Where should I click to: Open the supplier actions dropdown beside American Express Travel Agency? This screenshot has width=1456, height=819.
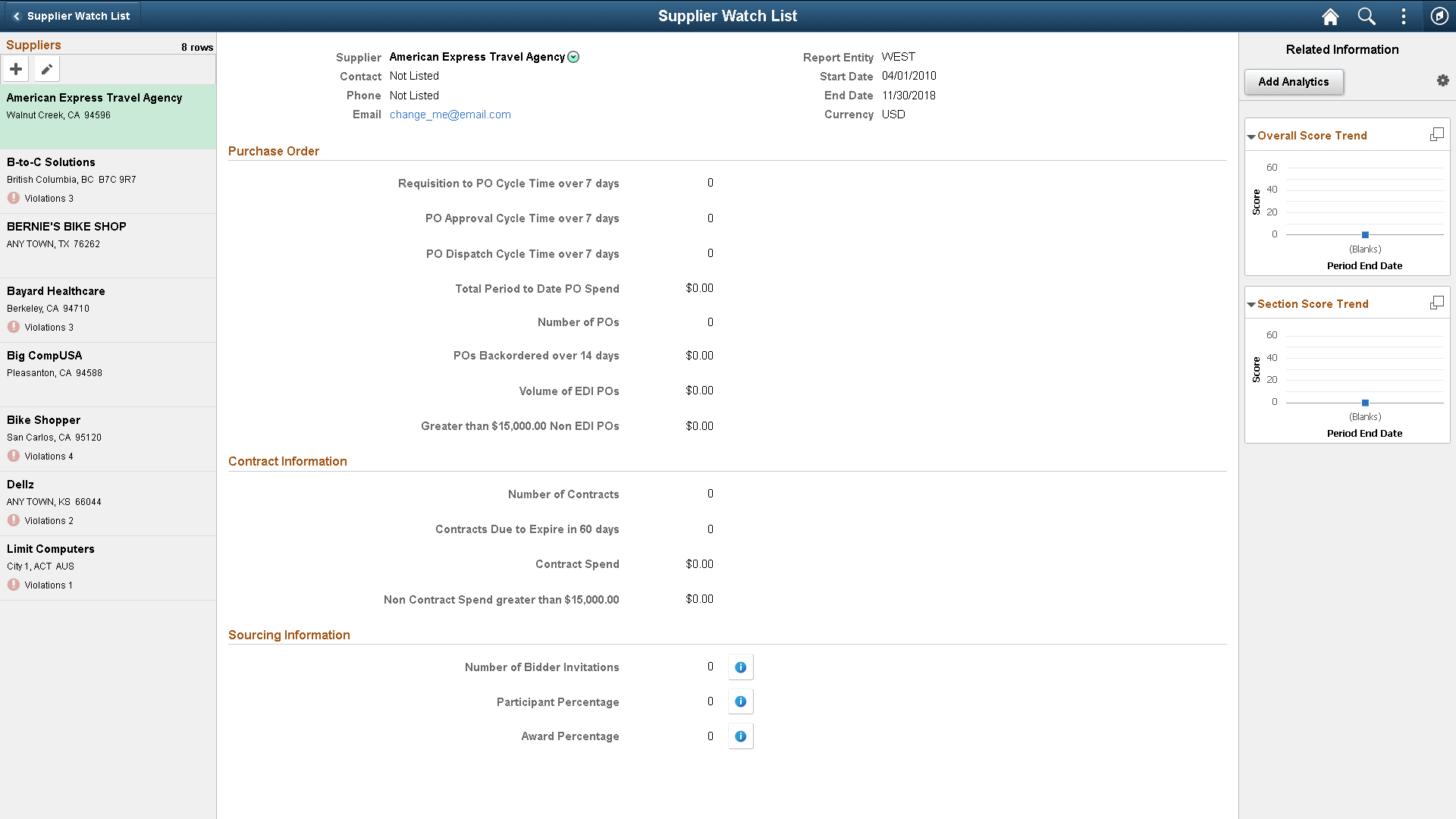[574, 56]
